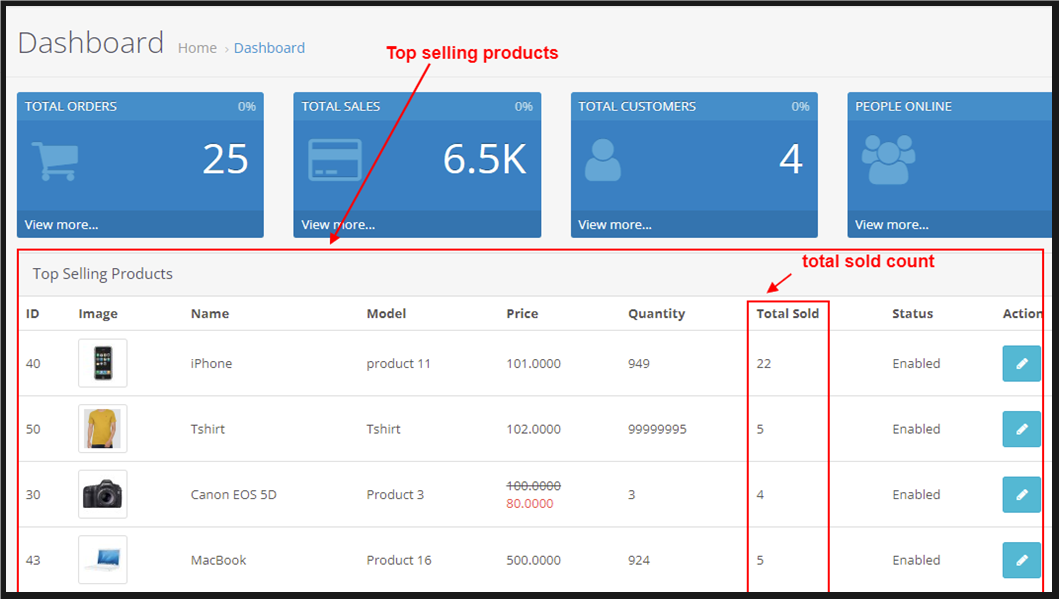Click the group icon in People Online
This screenshot has width=1059, height=599.
point(888,160)
